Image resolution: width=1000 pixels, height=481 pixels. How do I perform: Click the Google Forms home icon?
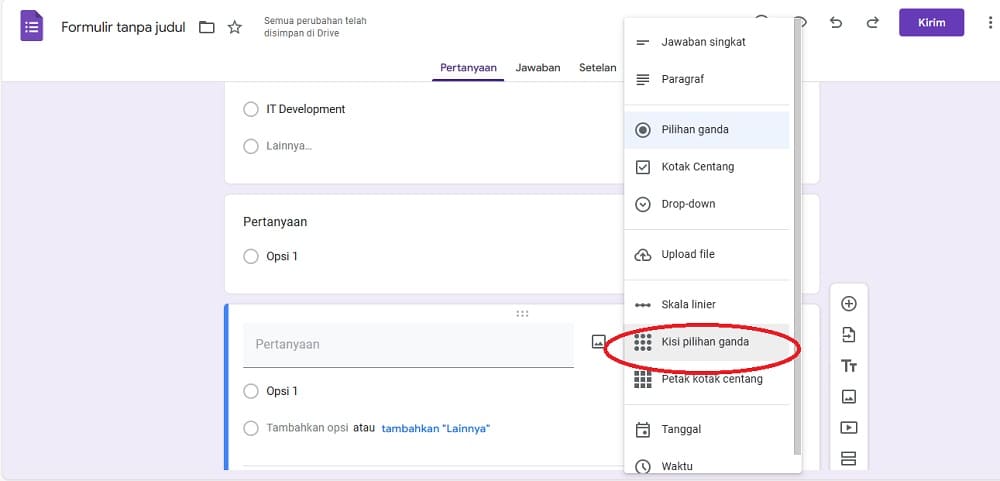point(31,26)
